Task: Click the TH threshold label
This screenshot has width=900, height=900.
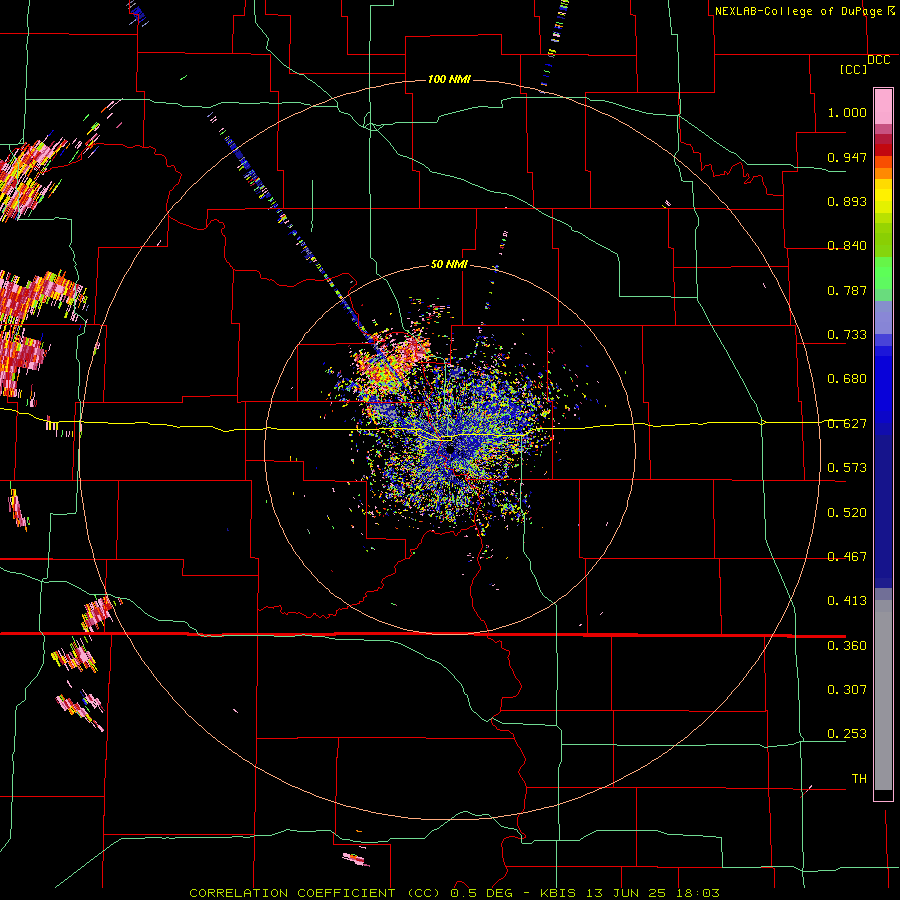Action: pos(859,778)
